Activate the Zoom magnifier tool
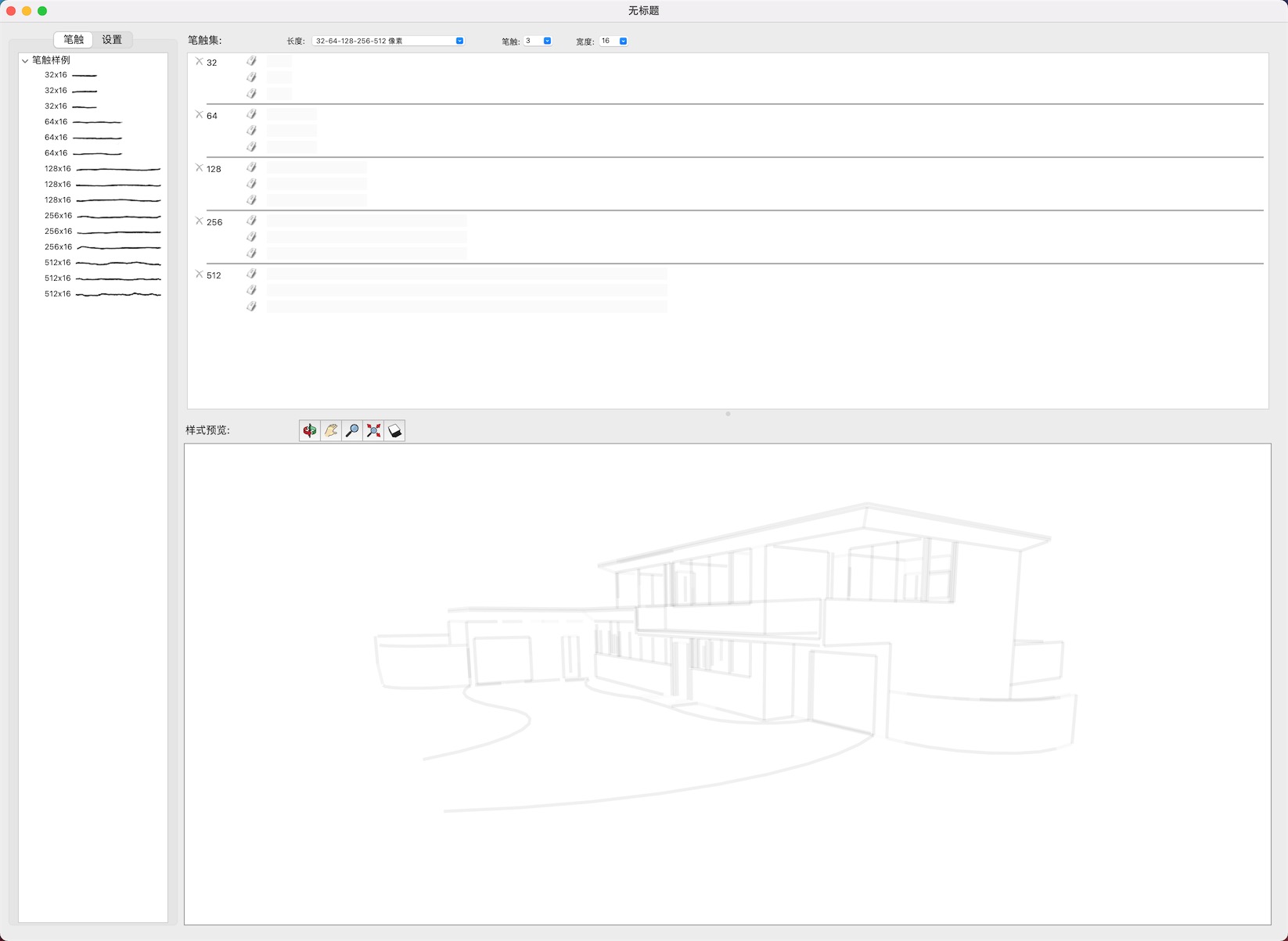Viewport: 1288px width, 941px height. pyautogui.click(x=352, y=430)
